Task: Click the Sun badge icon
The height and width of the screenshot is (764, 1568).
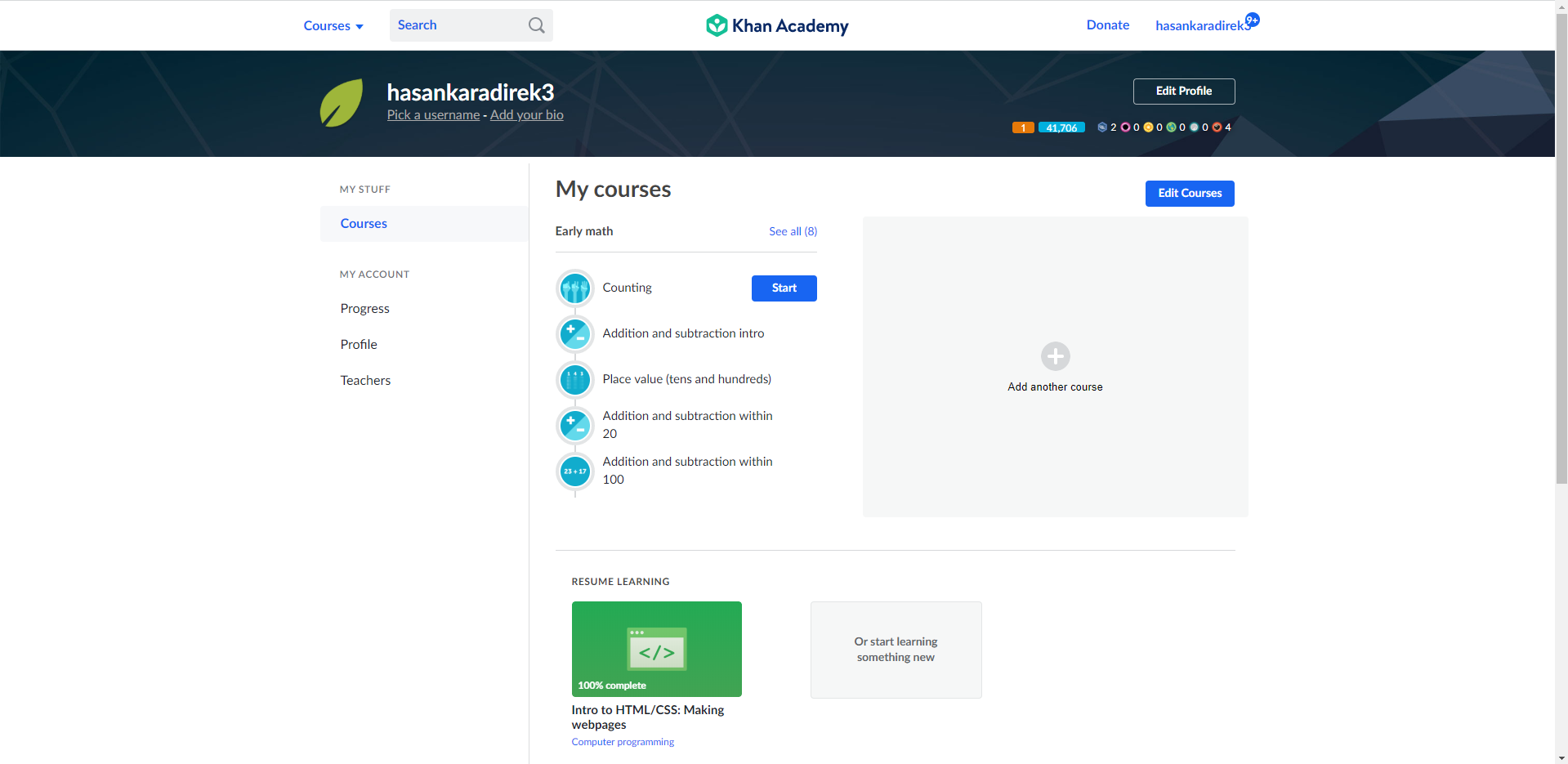Action: pos(1148,127)
